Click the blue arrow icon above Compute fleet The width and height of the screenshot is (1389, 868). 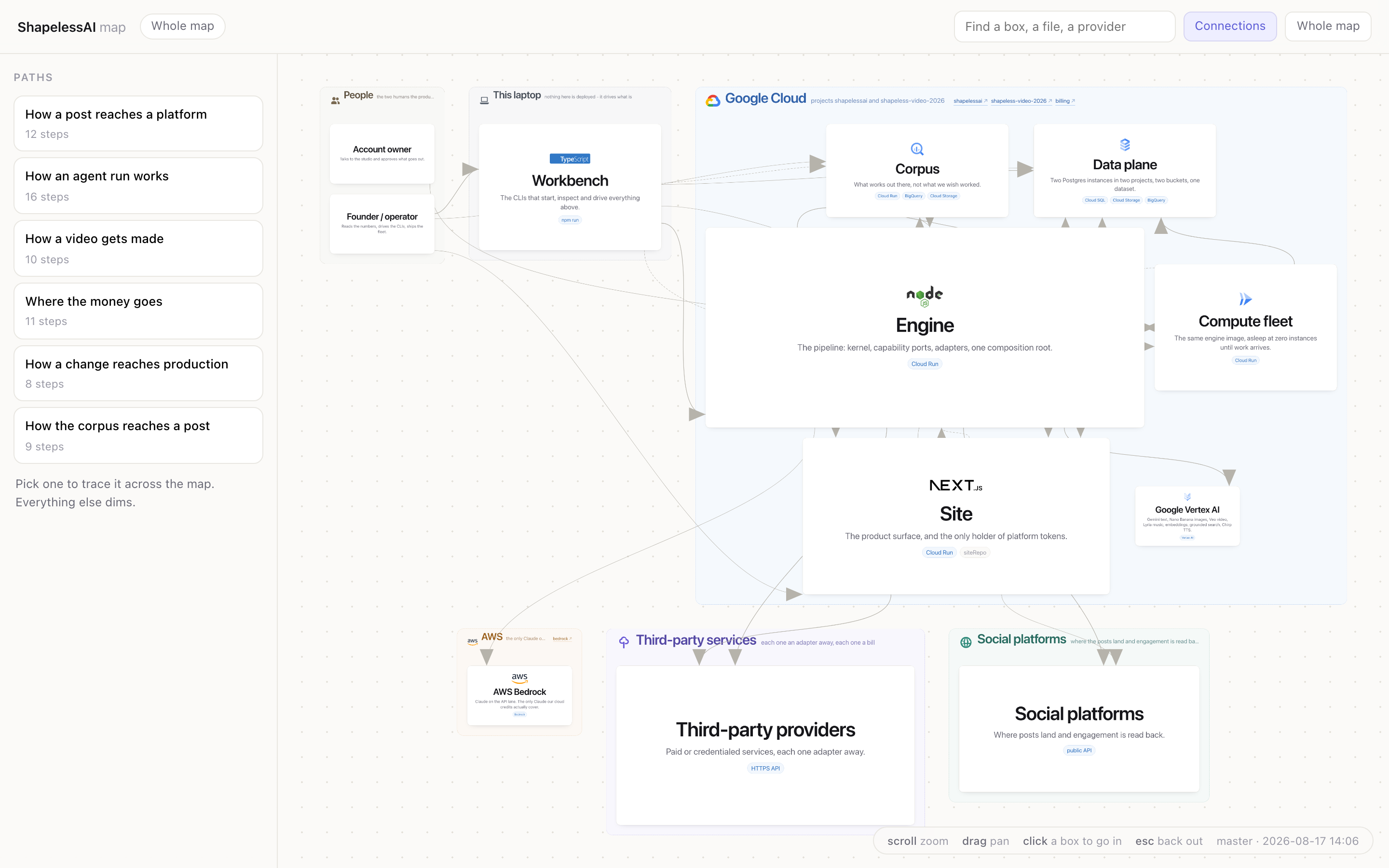[1245, 299]
